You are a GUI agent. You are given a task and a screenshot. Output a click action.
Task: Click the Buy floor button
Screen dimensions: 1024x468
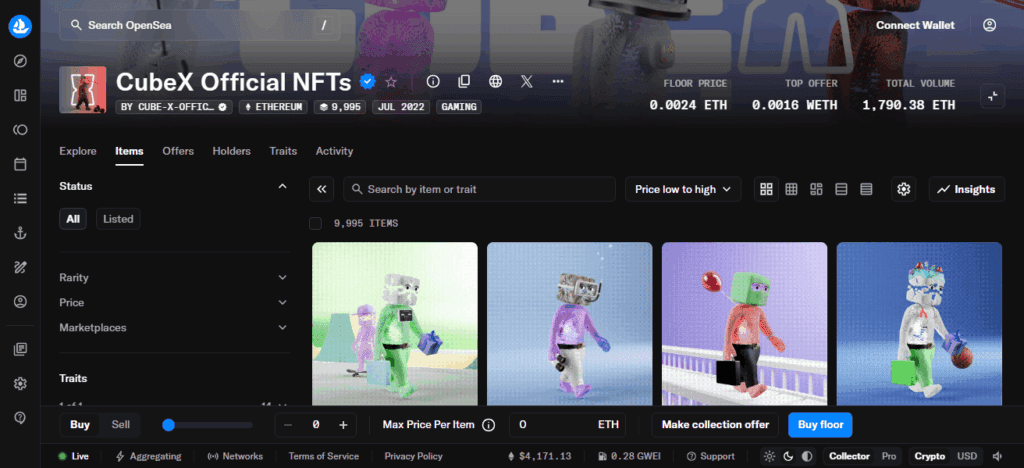click(x=820, y=425)
